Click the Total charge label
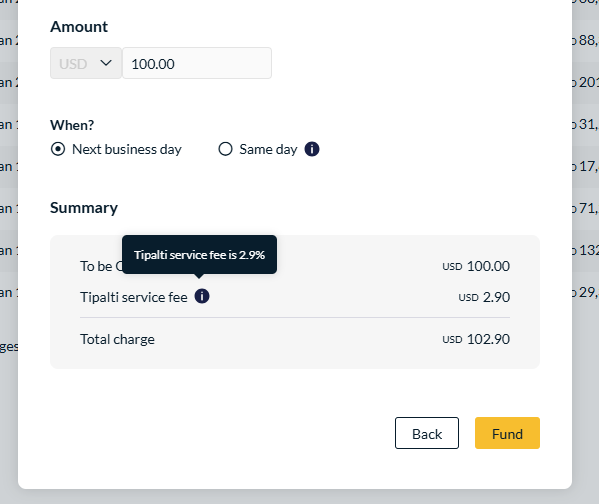 [x=117, y=339]
